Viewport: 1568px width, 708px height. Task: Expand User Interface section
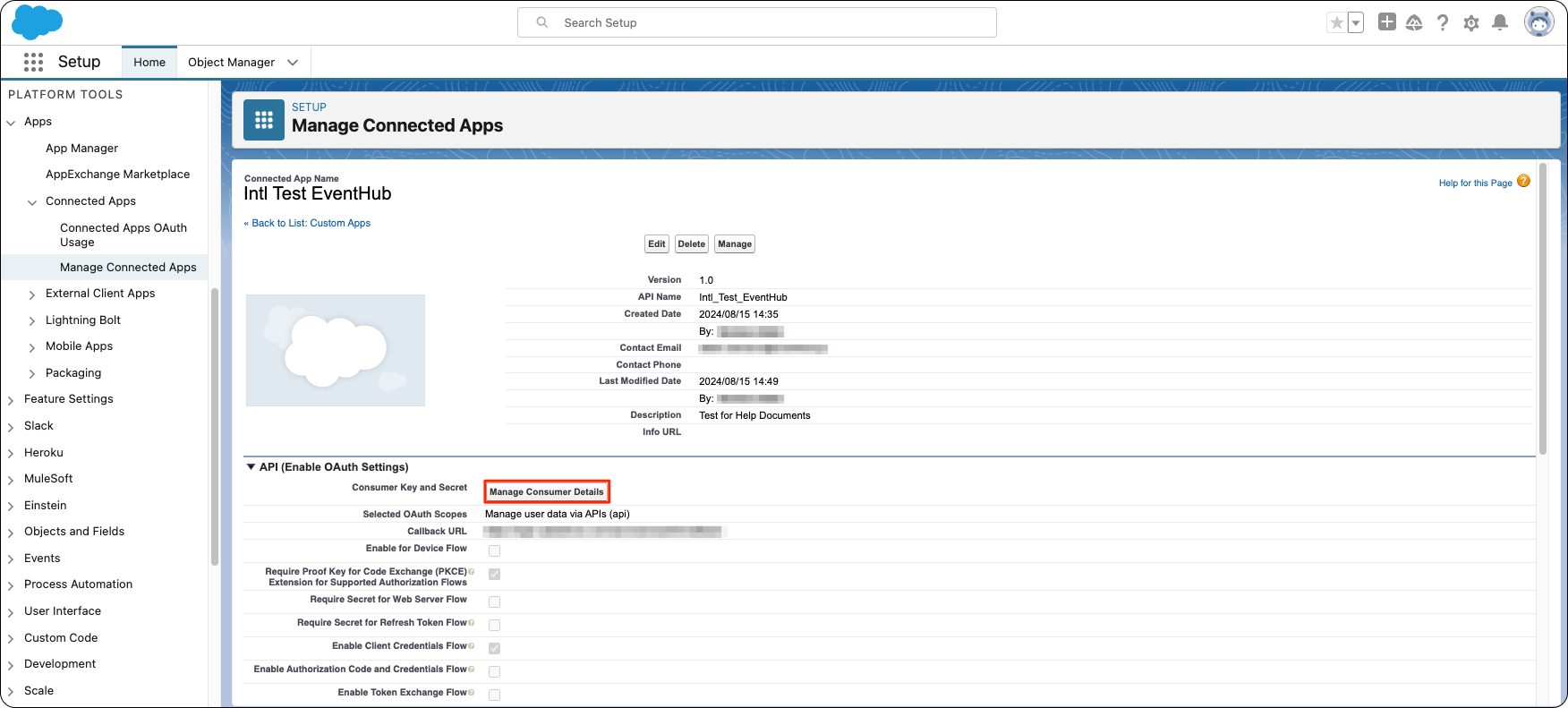11,612
